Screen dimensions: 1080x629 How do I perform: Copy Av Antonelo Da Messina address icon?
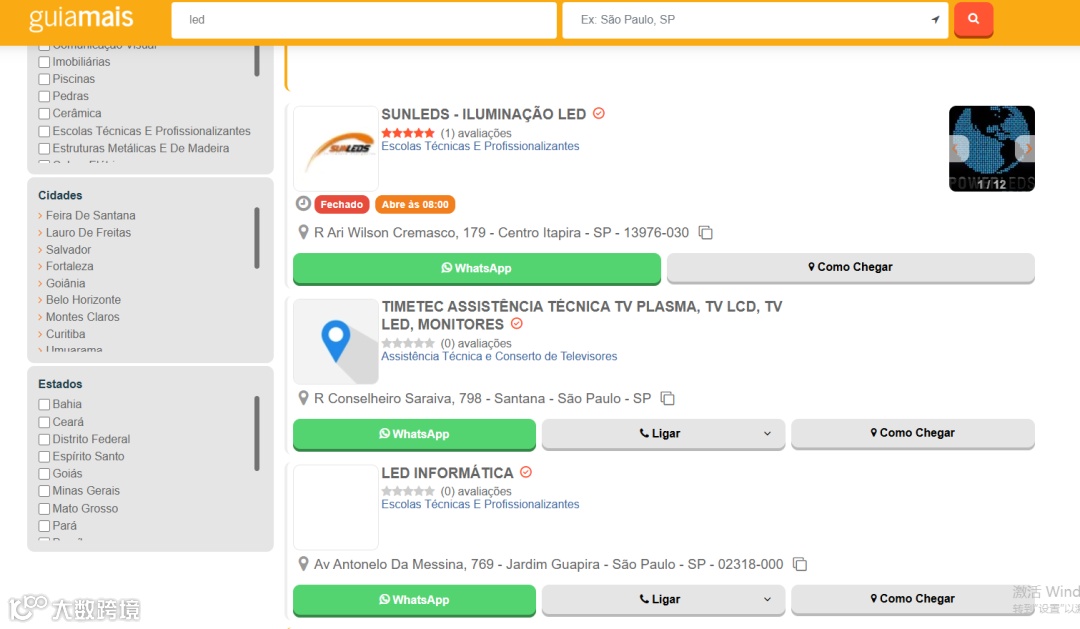[x=800, y=564]
